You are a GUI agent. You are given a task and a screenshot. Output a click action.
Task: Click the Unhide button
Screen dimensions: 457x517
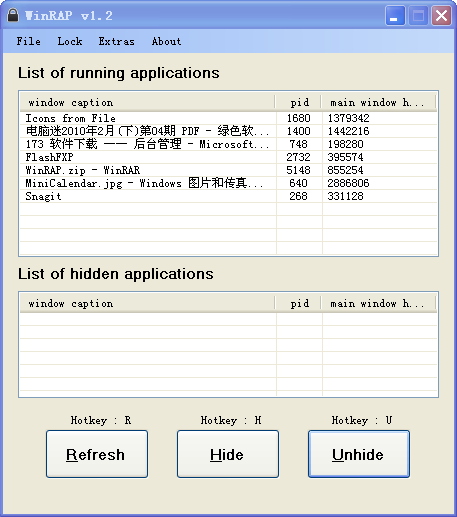click(359, 454)
